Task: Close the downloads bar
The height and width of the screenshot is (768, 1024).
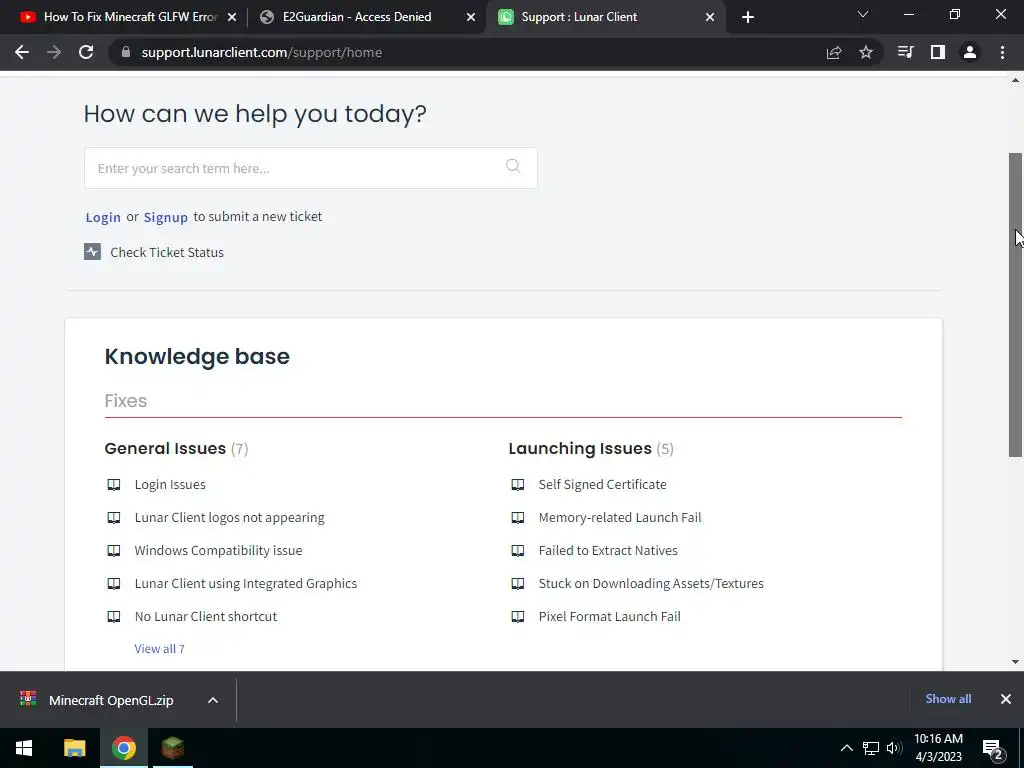Action: (x=1006, y=699)
